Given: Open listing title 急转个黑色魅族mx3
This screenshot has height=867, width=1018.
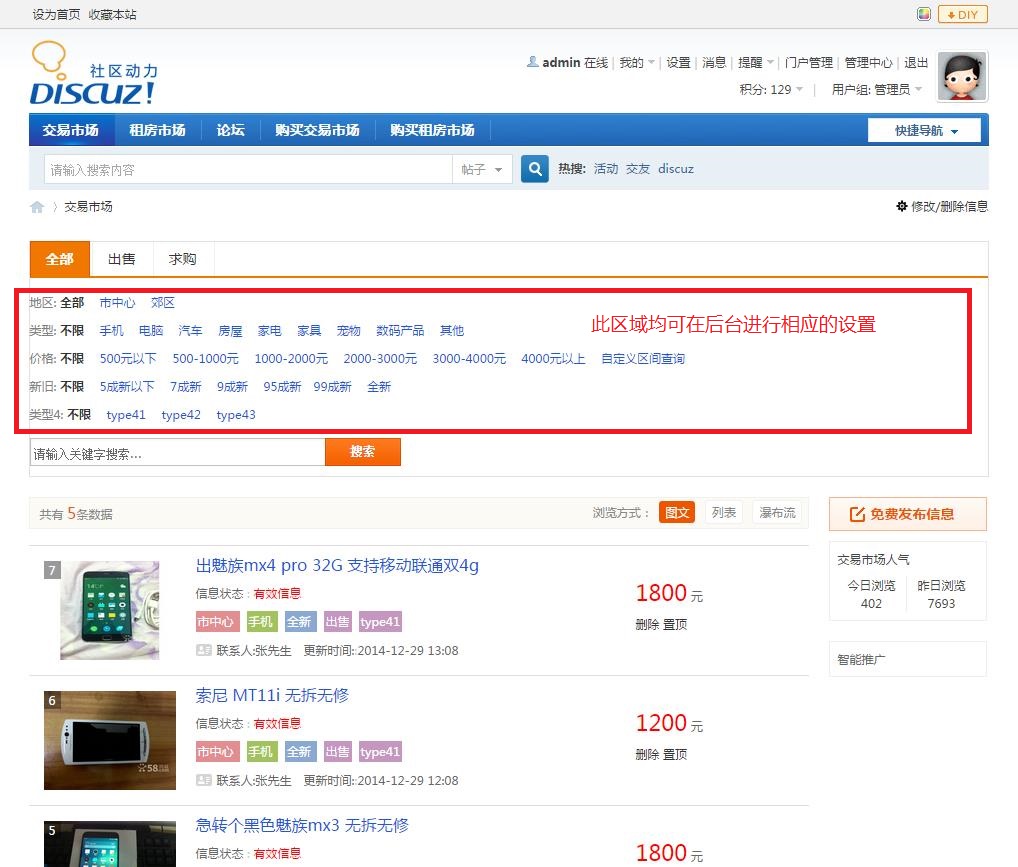Looking at the screenshot, I should pos(302,825).
